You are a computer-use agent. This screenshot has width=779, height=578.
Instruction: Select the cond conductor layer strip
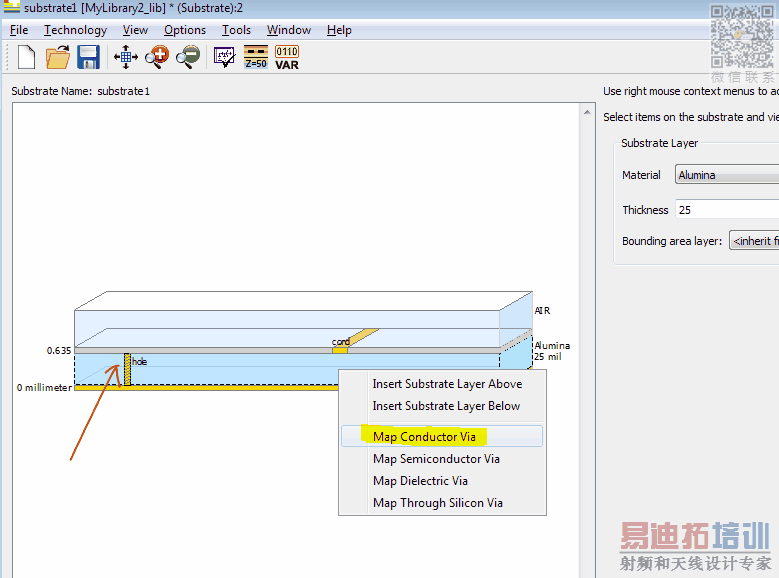tap(340, 350)
